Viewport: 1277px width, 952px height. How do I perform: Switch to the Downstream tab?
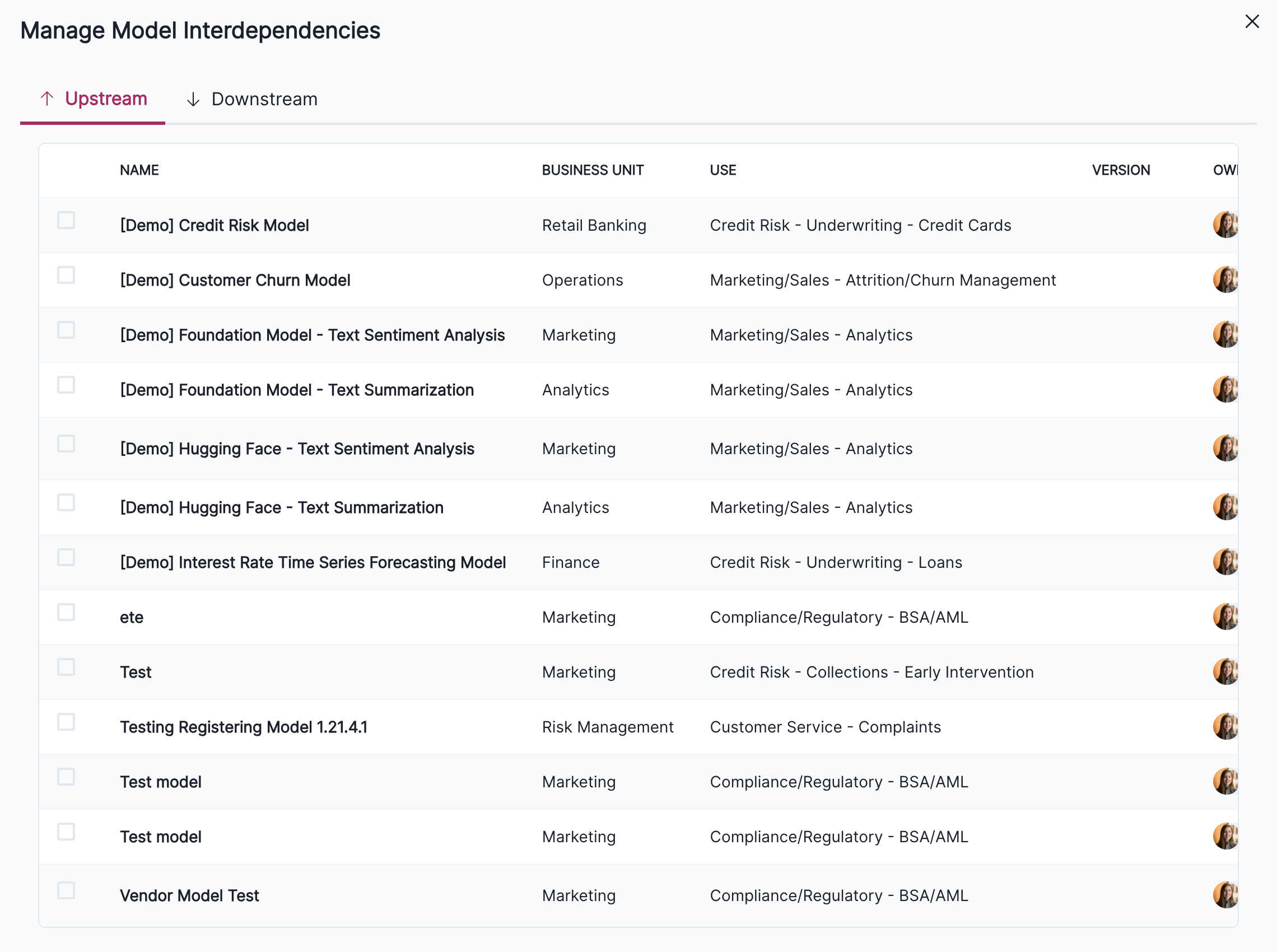264,99
